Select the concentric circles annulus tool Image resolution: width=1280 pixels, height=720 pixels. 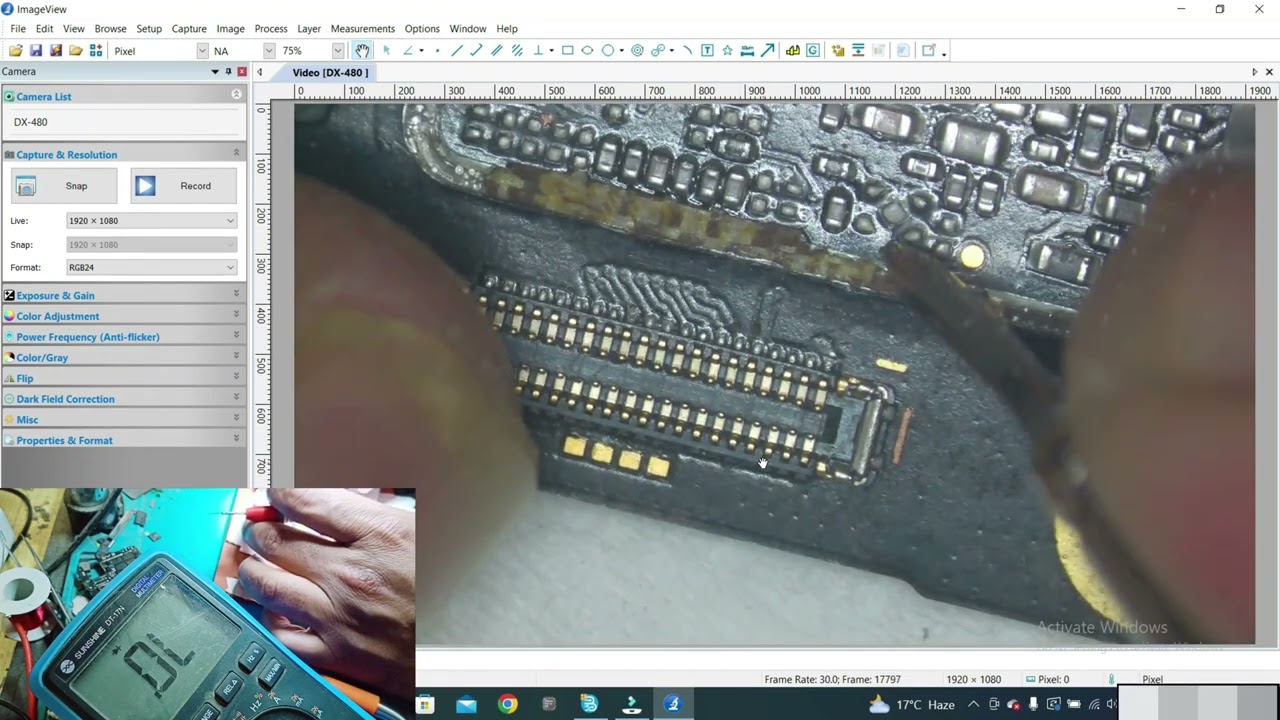[637, 50]
